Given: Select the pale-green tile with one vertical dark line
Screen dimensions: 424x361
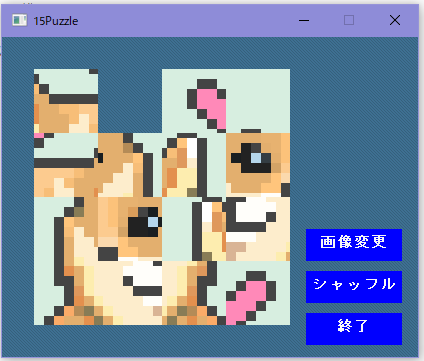Looking at the screenshot, I should coord(194,229).
